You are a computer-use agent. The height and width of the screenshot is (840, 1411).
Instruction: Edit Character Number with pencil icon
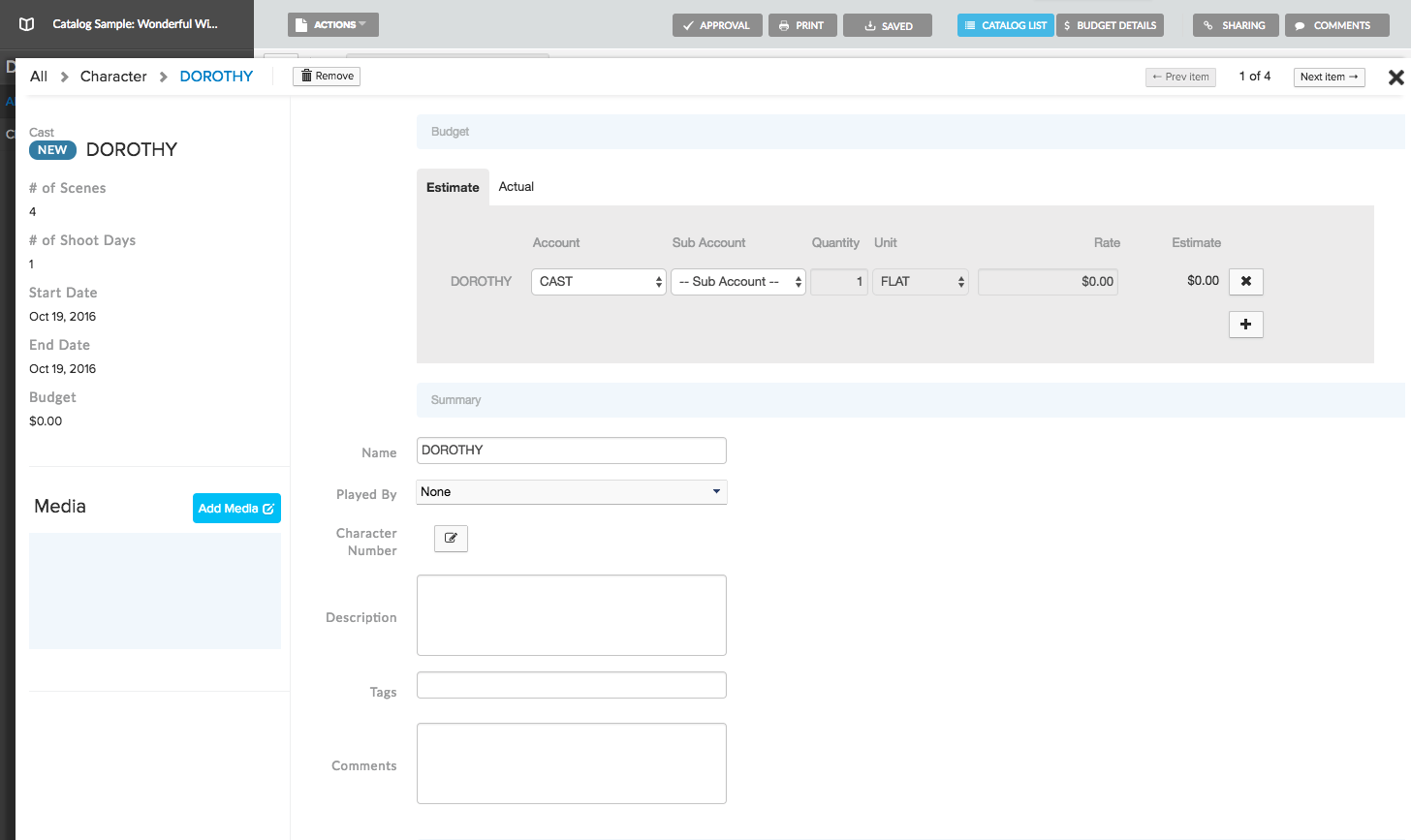click(451, 539)
